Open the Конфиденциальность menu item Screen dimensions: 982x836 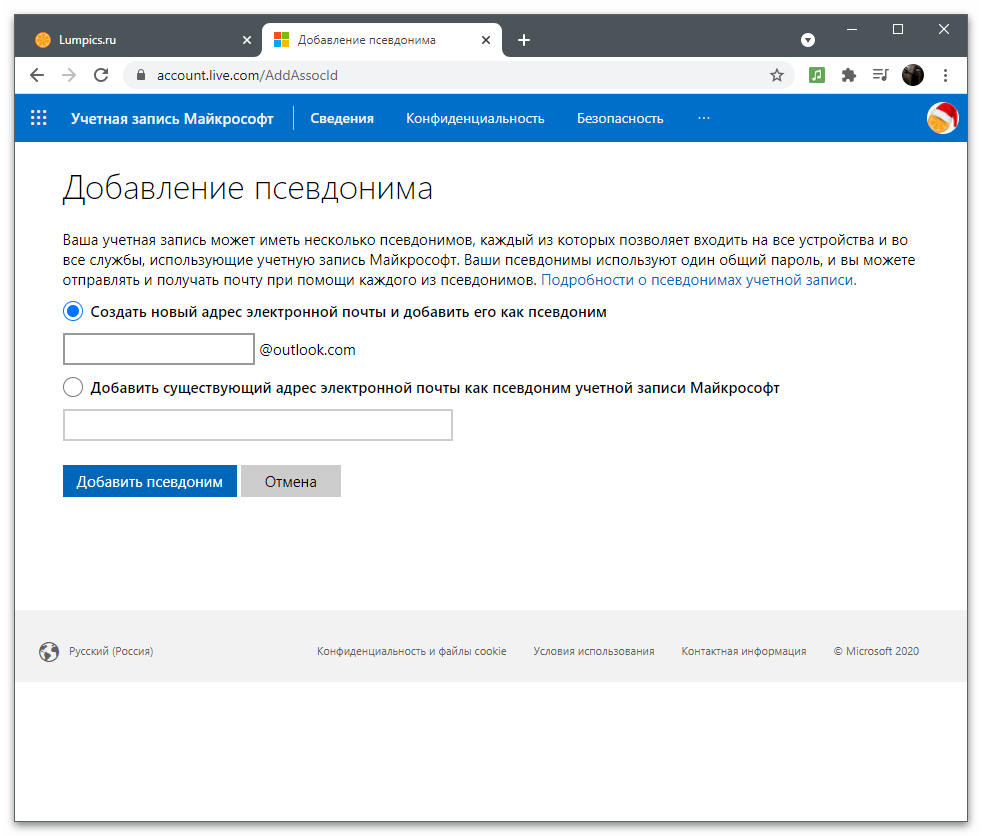tap(475, 118)
